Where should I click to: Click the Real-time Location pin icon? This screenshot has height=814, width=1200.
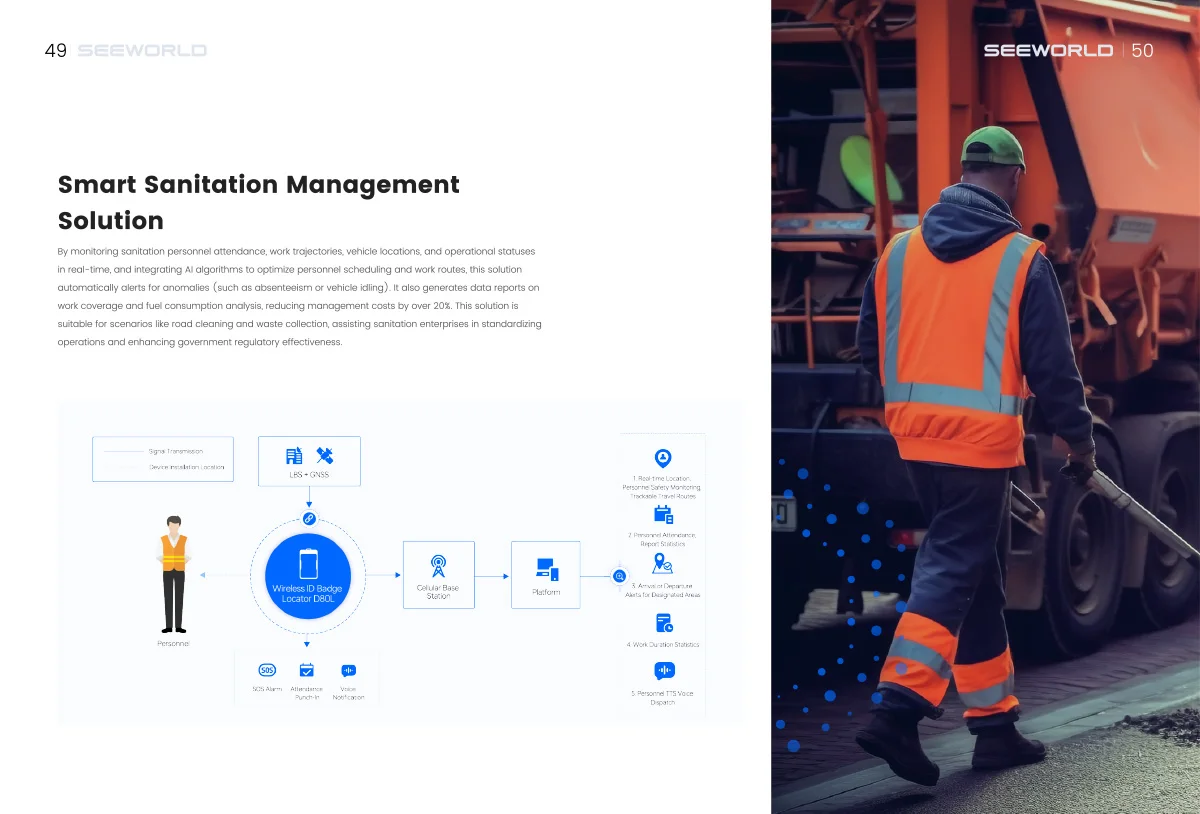(x=662, y=458)
